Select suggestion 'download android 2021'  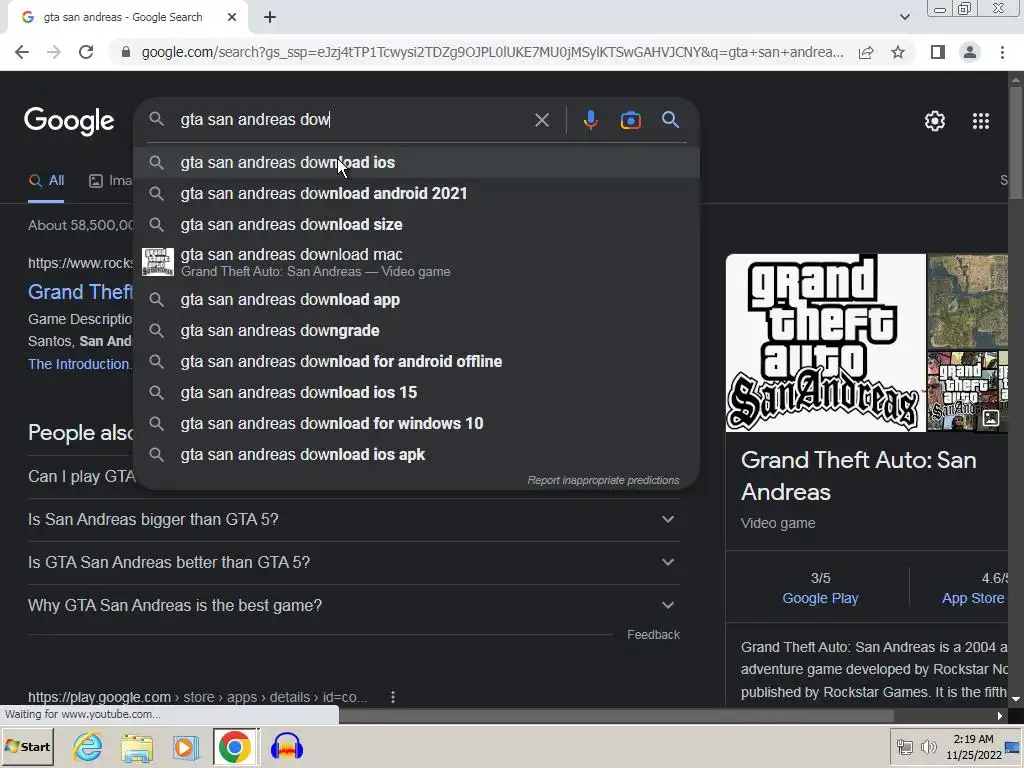[x=417, y=193]
